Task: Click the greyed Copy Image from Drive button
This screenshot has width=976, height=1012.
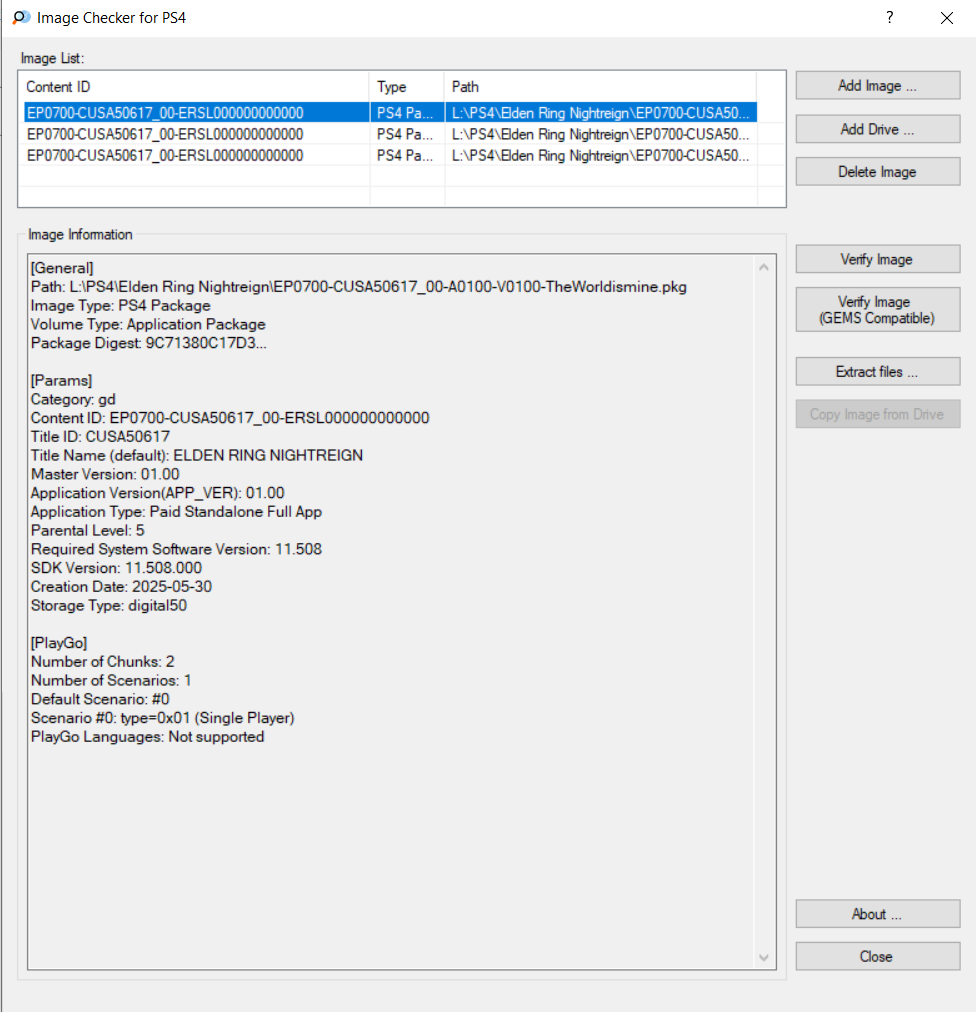Action: click(877, 414)
